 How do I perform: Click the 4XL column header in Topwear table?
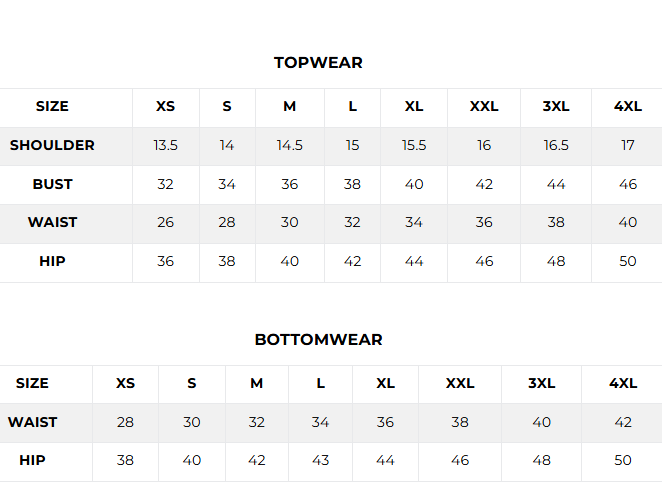pos(627,107)
